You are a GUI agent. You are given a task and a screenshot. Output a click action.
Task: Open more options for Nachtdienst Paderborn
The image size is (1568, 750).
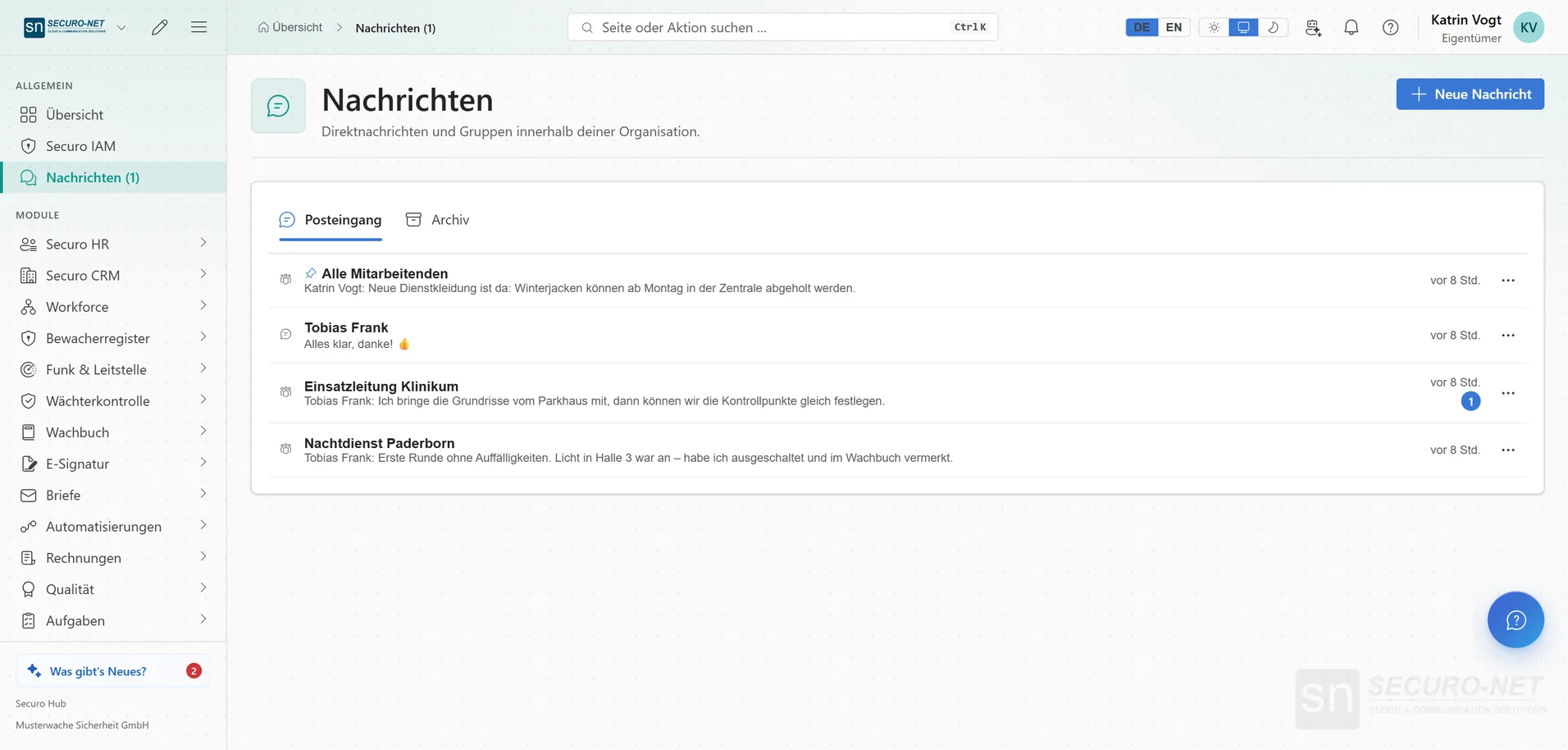(x=1508, y=450)
